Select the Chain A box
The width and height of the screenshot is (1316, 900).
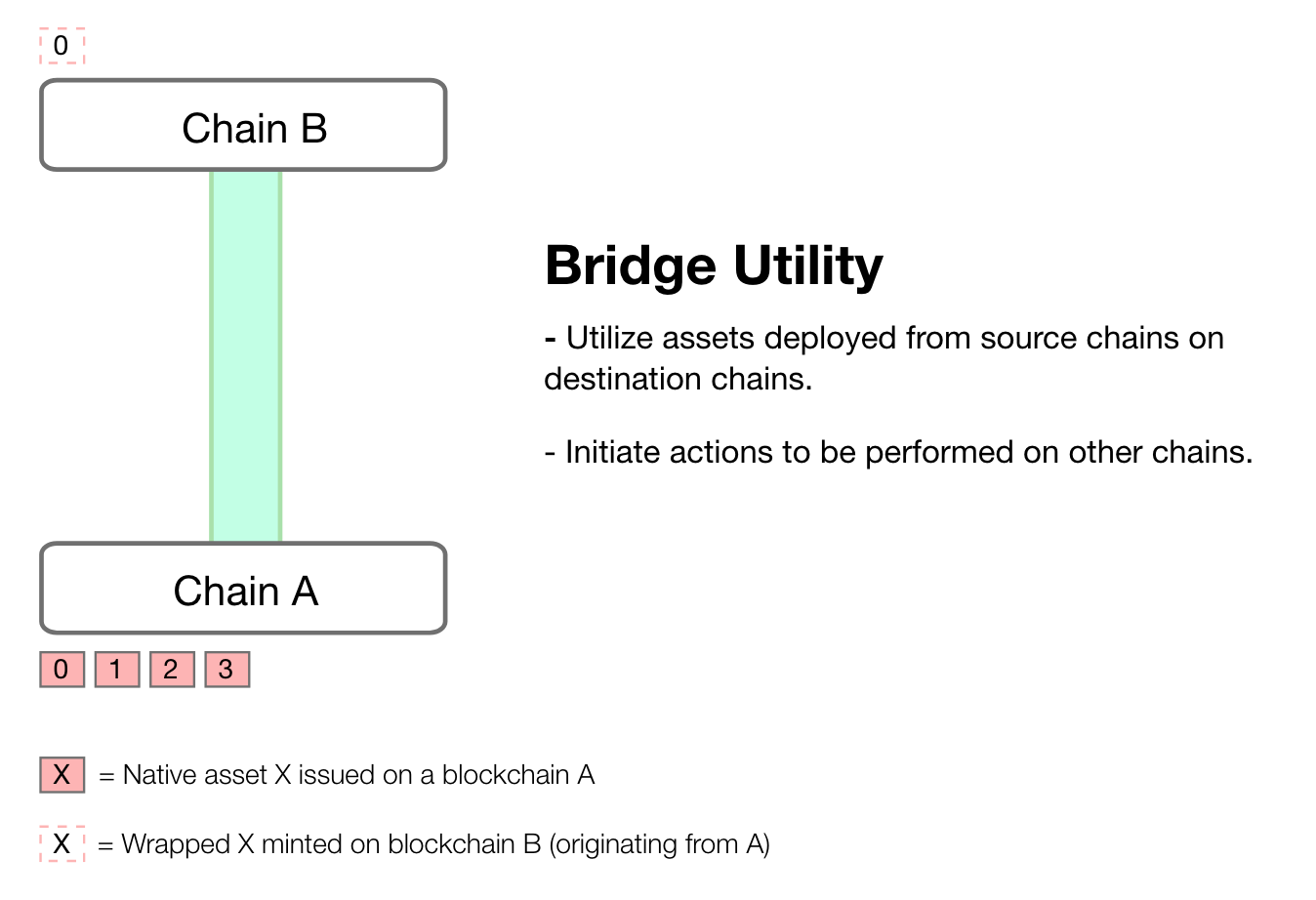click(x=243, y=589)
